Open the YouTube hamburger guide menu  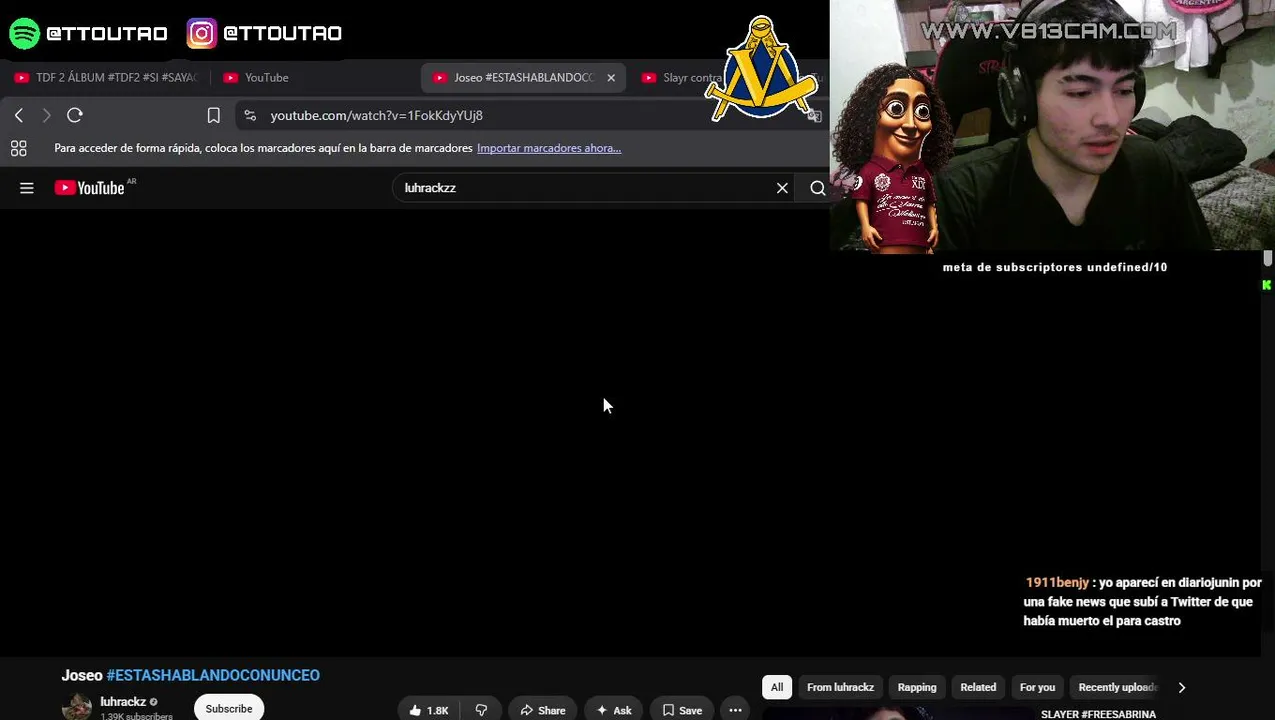(x=27, y=188)
